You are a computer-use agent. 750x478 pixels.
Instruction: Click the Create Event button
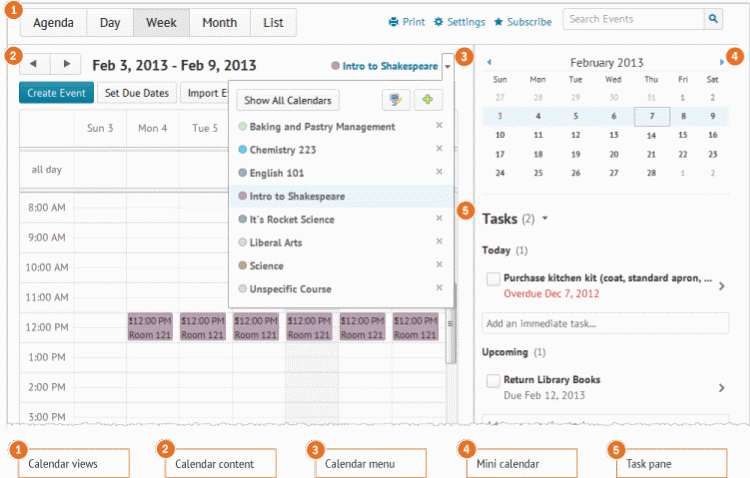(x=56, y=93)
